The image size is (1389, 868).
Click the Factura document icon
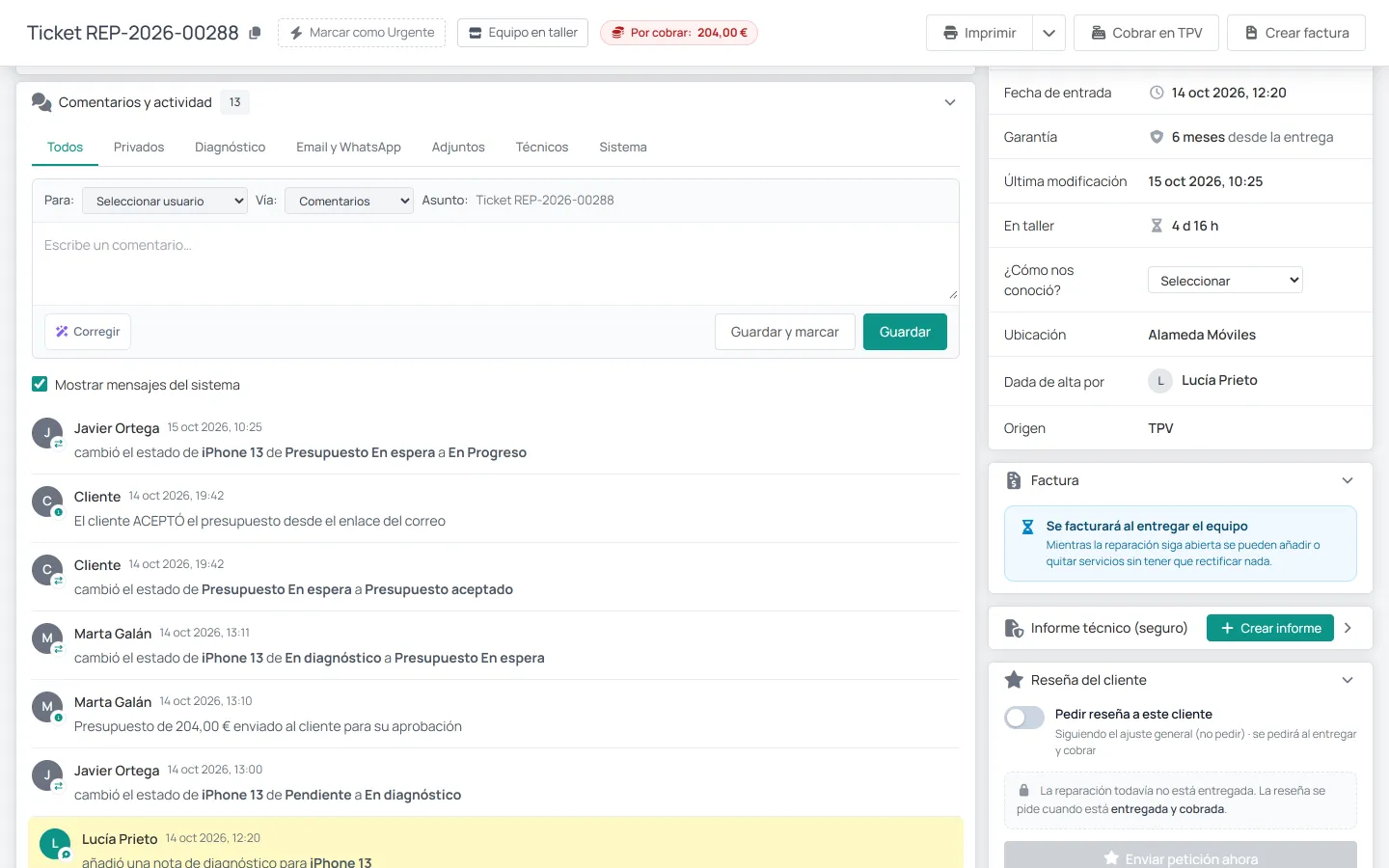pos(1014,480)
